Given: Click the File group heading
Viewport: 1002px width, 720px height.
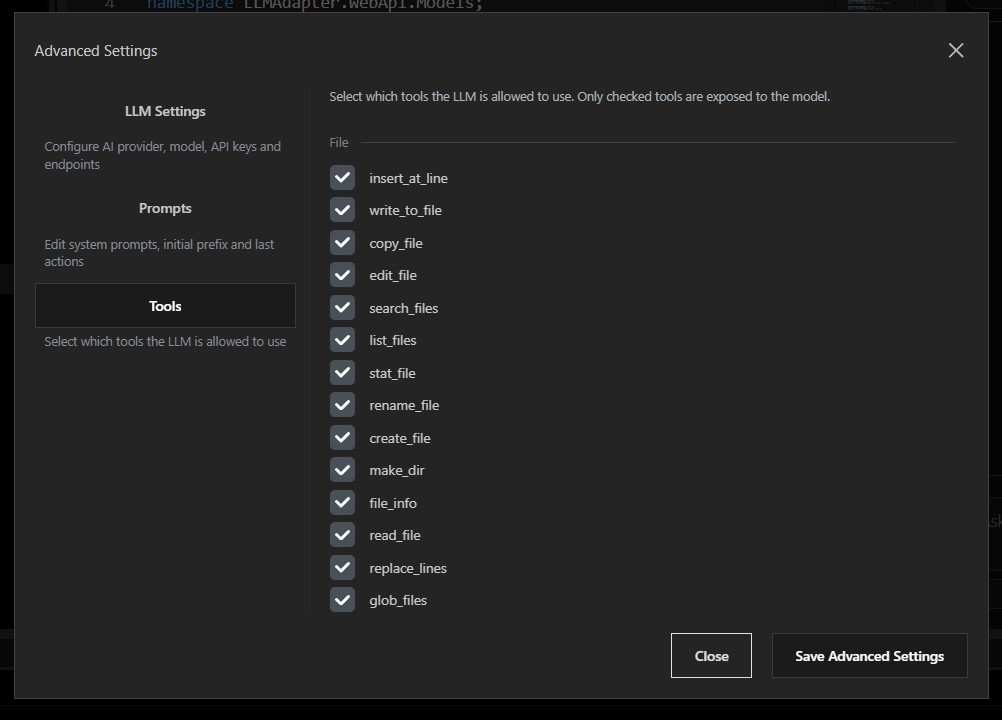Looking at the screenshot, I should [339, 142].
